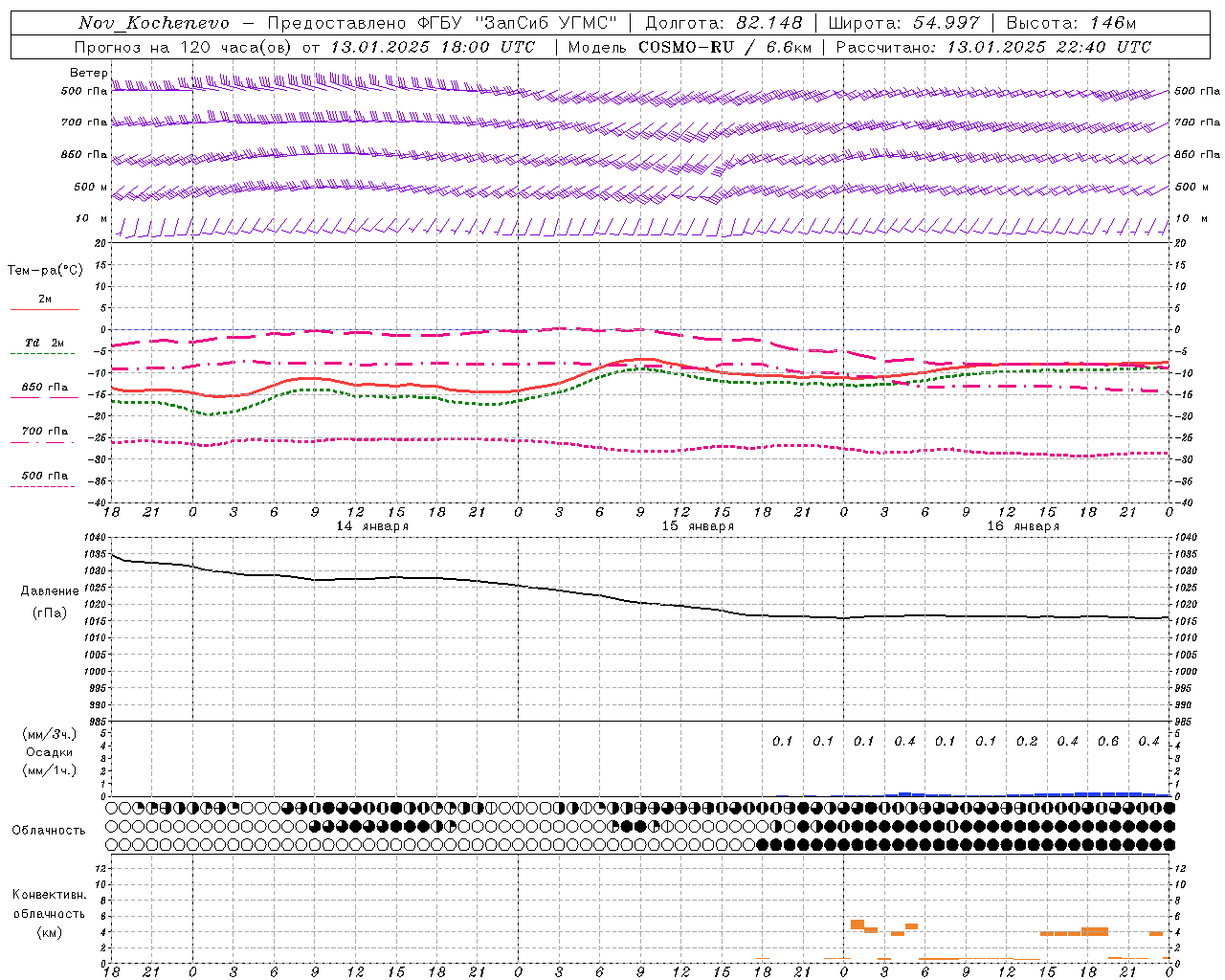The image size is (1225, 980).
Task: Click the station name Nov_Kochenevo in the header
Action: pyautogui.click(x=154, y=23)
